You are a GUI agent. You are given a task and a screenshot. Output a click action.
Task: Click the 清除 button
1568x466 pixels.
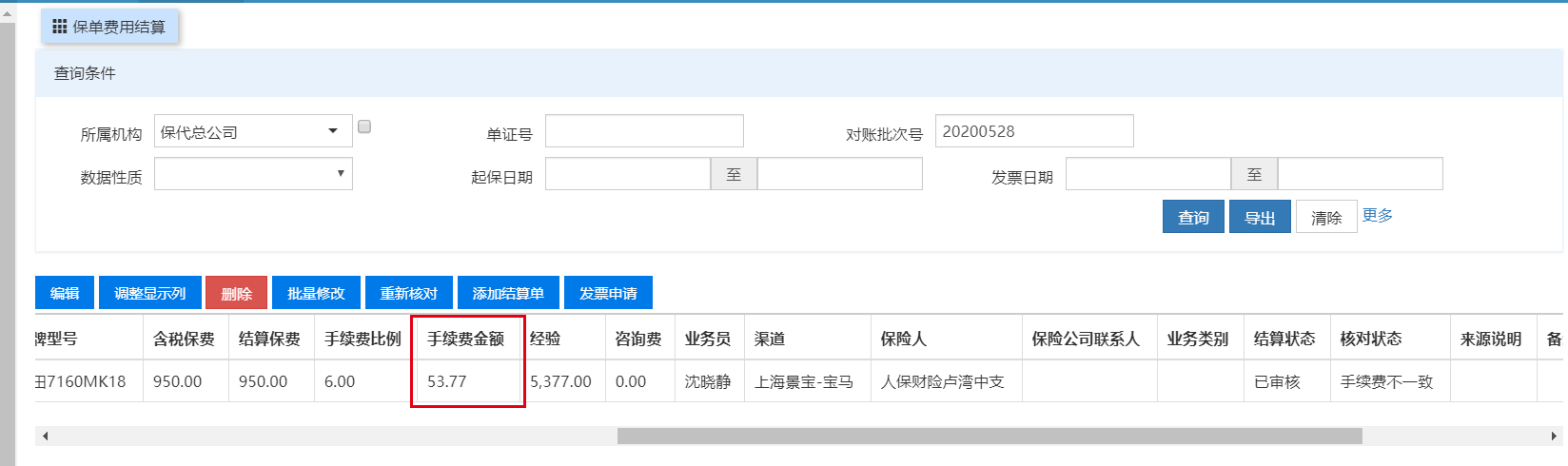1326,217
